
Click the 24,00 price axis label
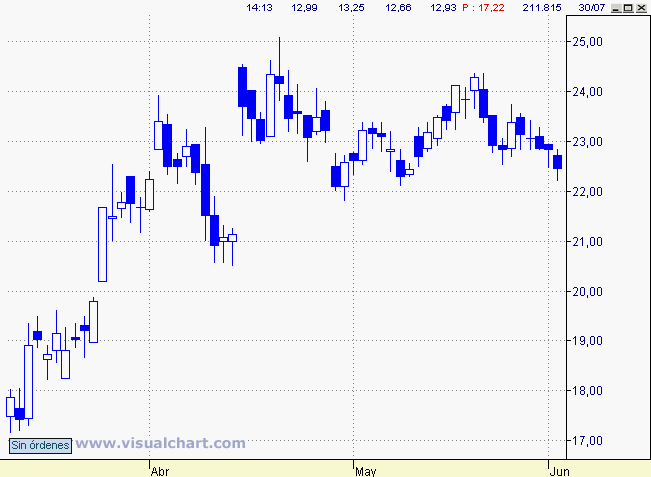click(x=587, y=91)
